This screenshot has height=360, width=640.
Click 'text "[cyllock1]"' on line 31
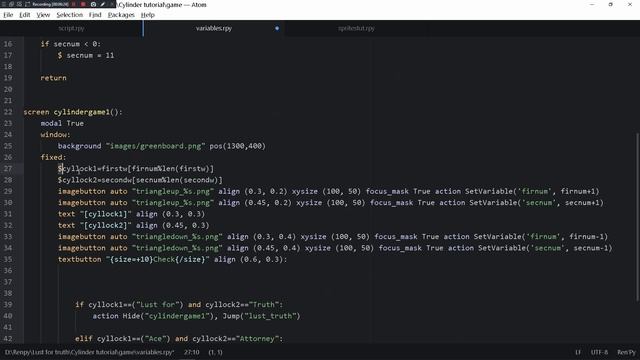(95, 214)
